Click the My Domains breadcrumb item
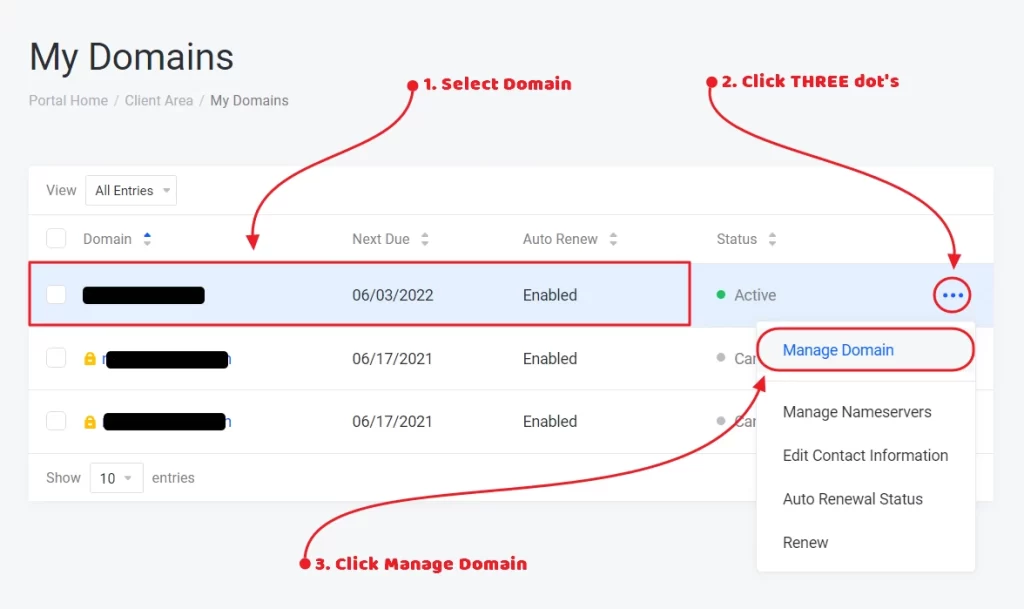This screenshot has width=1024, height=609. click(249, 101)
